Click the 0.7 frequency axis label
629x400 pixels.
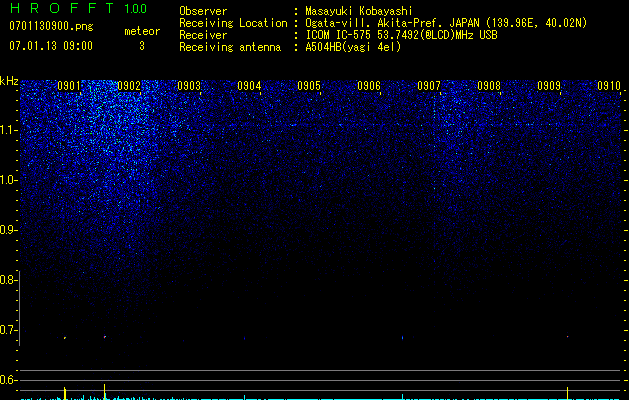click(8, 330)
